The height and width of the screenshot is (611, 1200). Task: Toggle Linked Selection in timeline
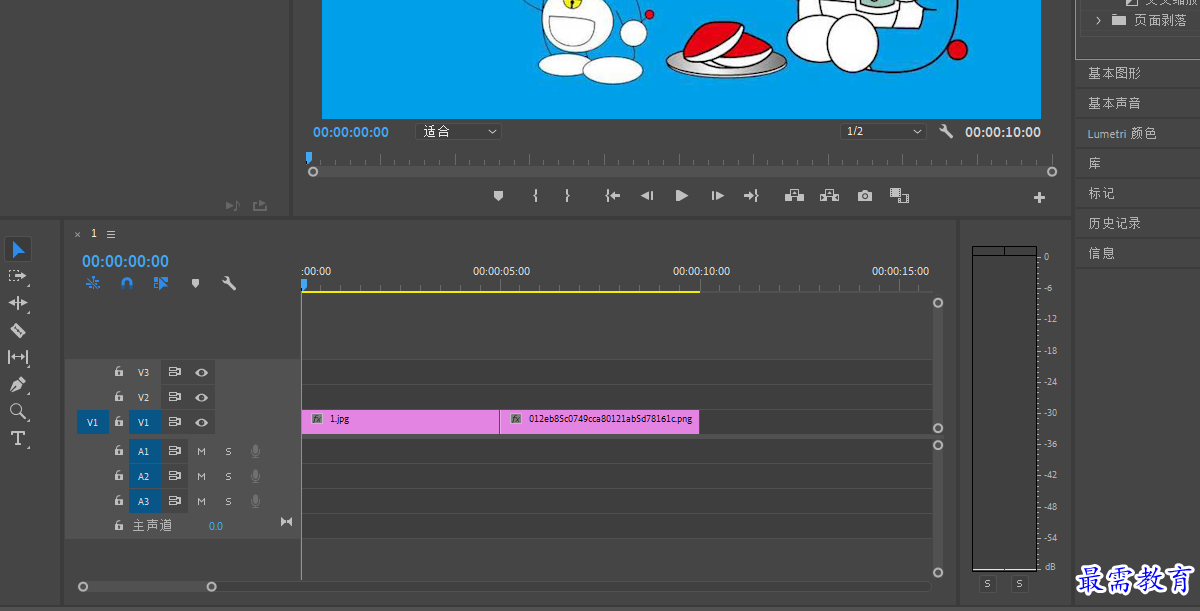click(161, 283)
